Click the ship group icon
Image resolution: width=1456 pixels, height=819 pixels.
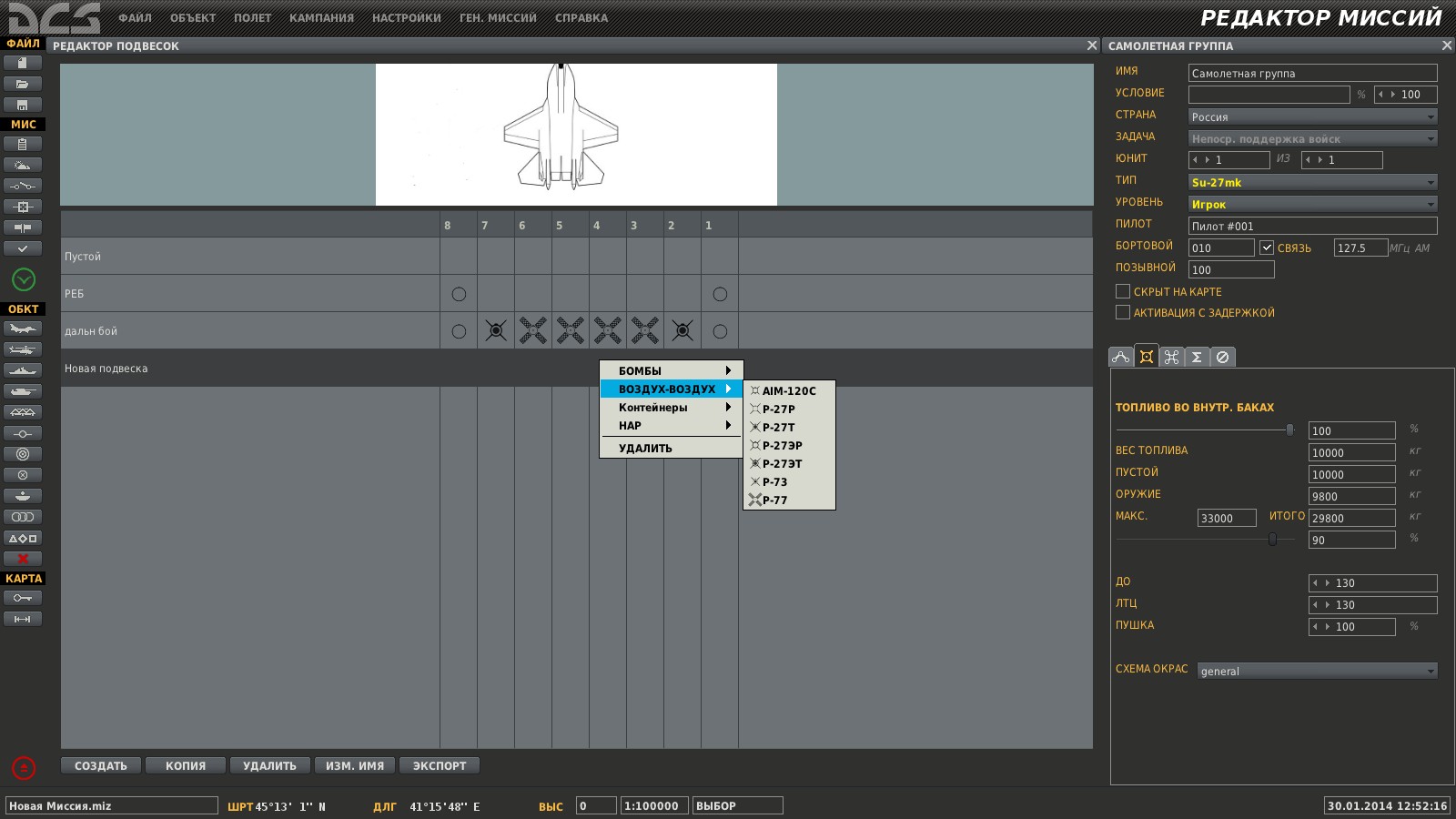coord(23,370)
